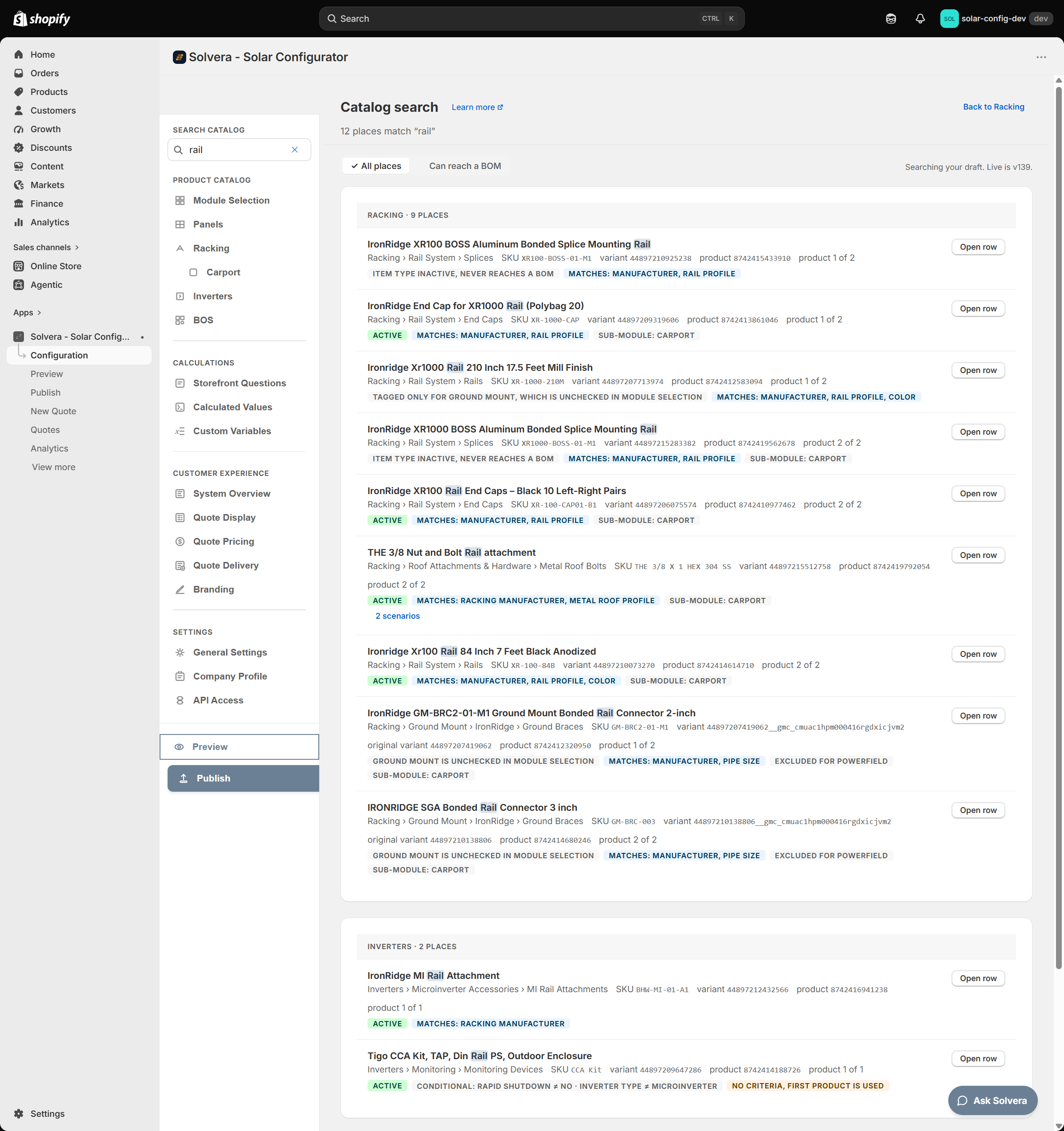Click the Quote Pricing dollar icon
The width and height of the screenshot is (1064, 1131).
pos(180,542)
